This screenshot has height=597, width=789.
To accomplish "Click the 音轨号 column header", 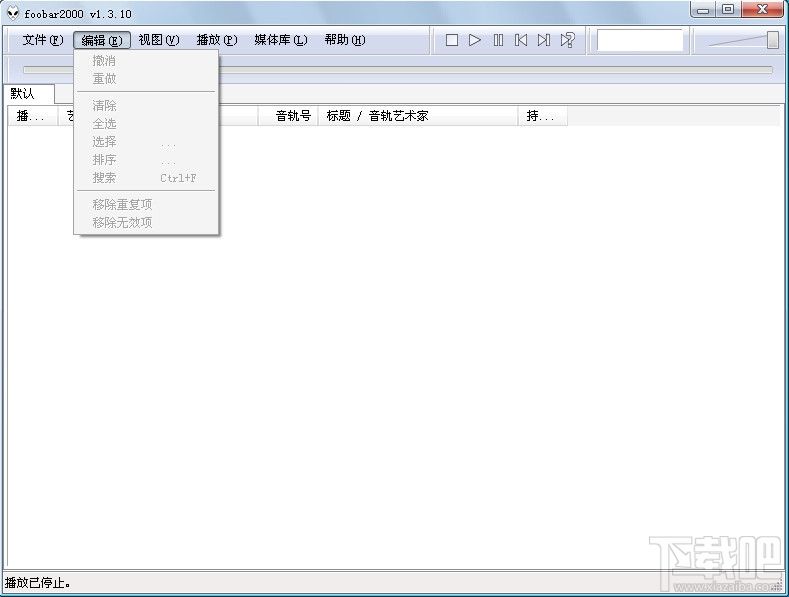I will click(288, 116).
